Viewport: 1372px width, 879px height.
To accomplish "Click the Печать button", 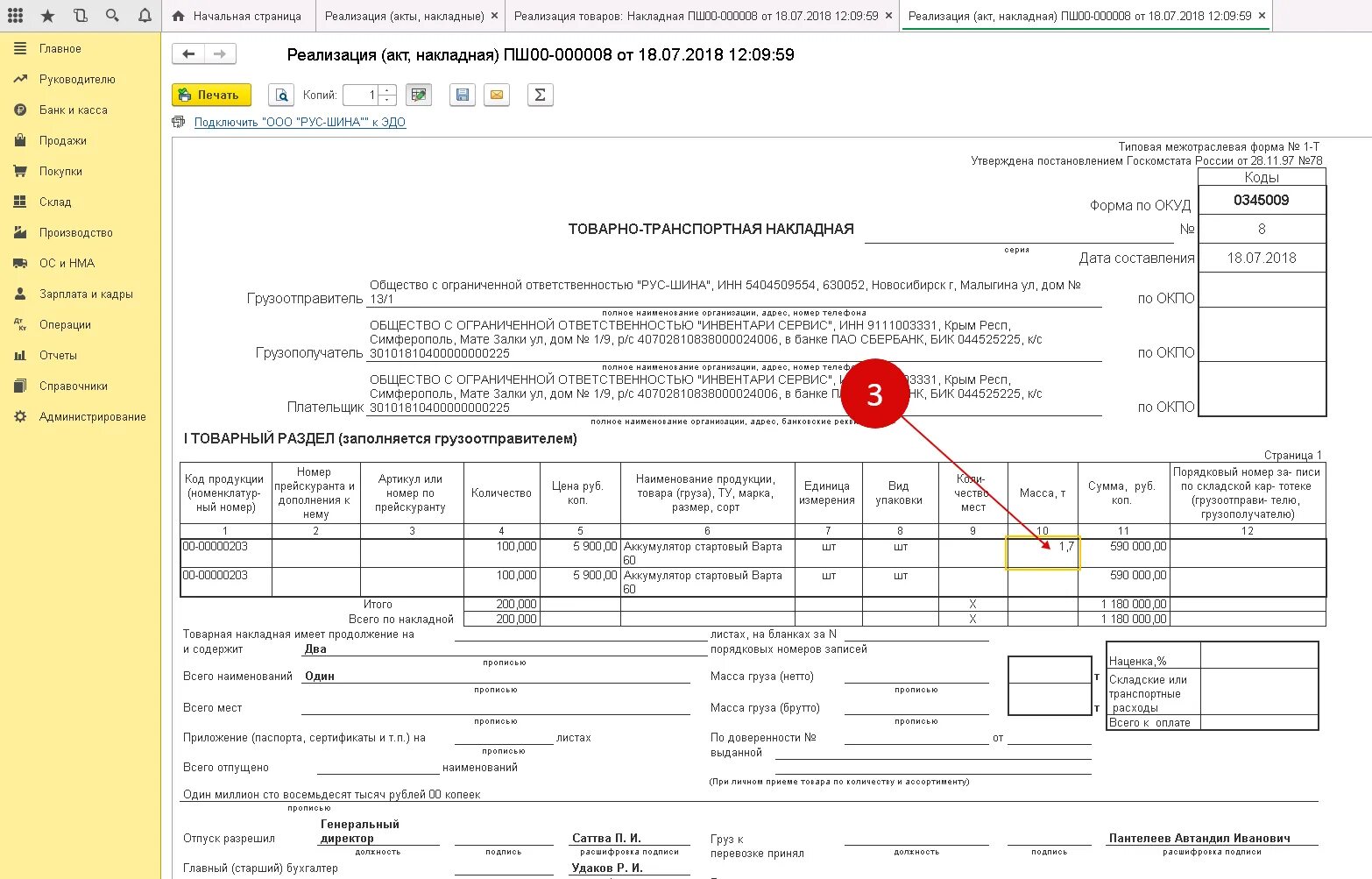I will click(212, 95).
